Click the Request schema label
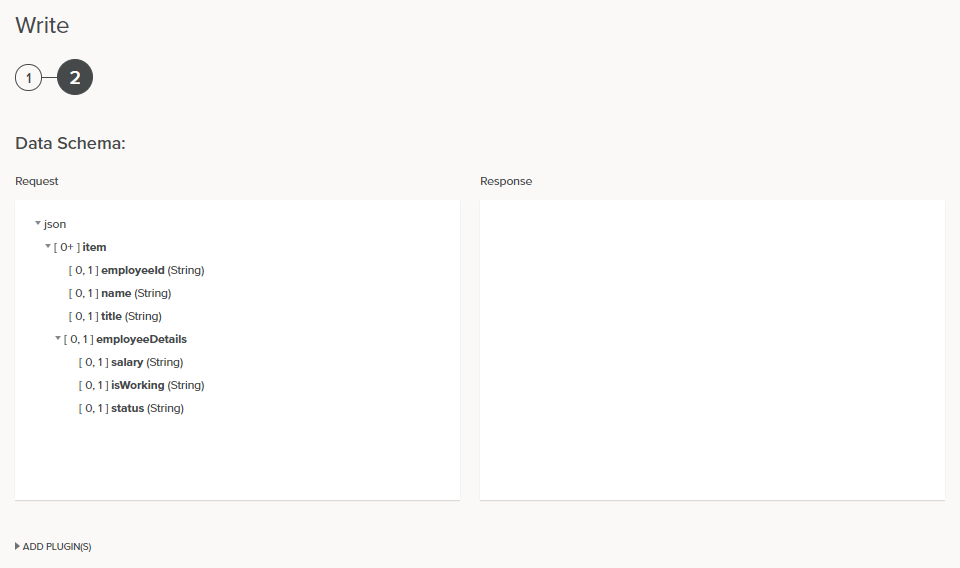 pyautogui.click(x=37, y=181)
